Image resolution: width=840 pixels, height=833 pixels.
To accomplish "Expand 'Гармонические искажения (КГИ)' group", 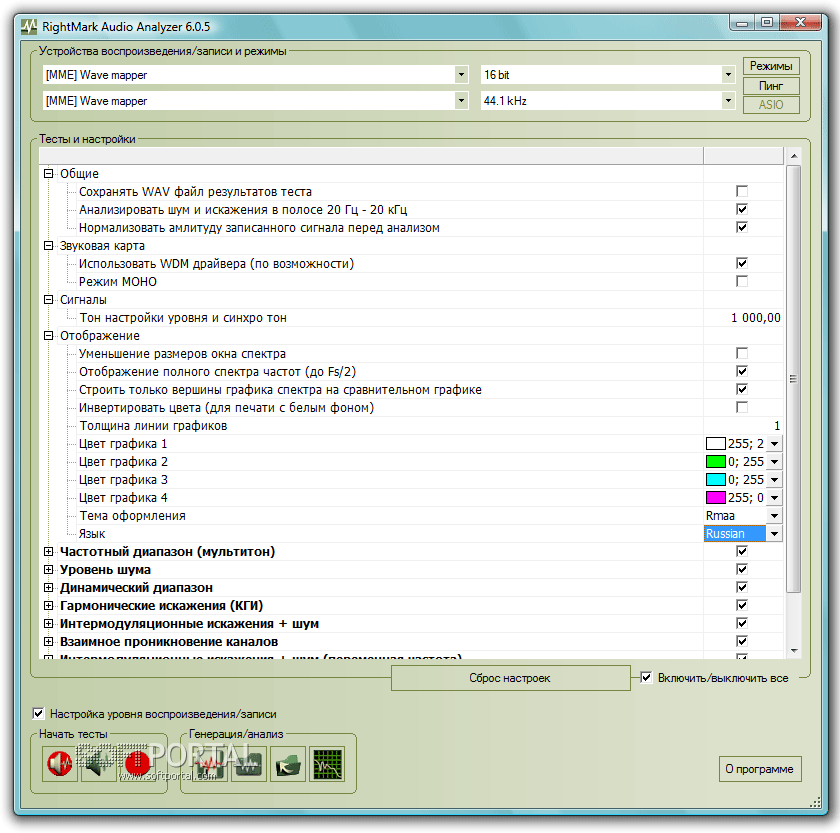I will tap(48, 605).
